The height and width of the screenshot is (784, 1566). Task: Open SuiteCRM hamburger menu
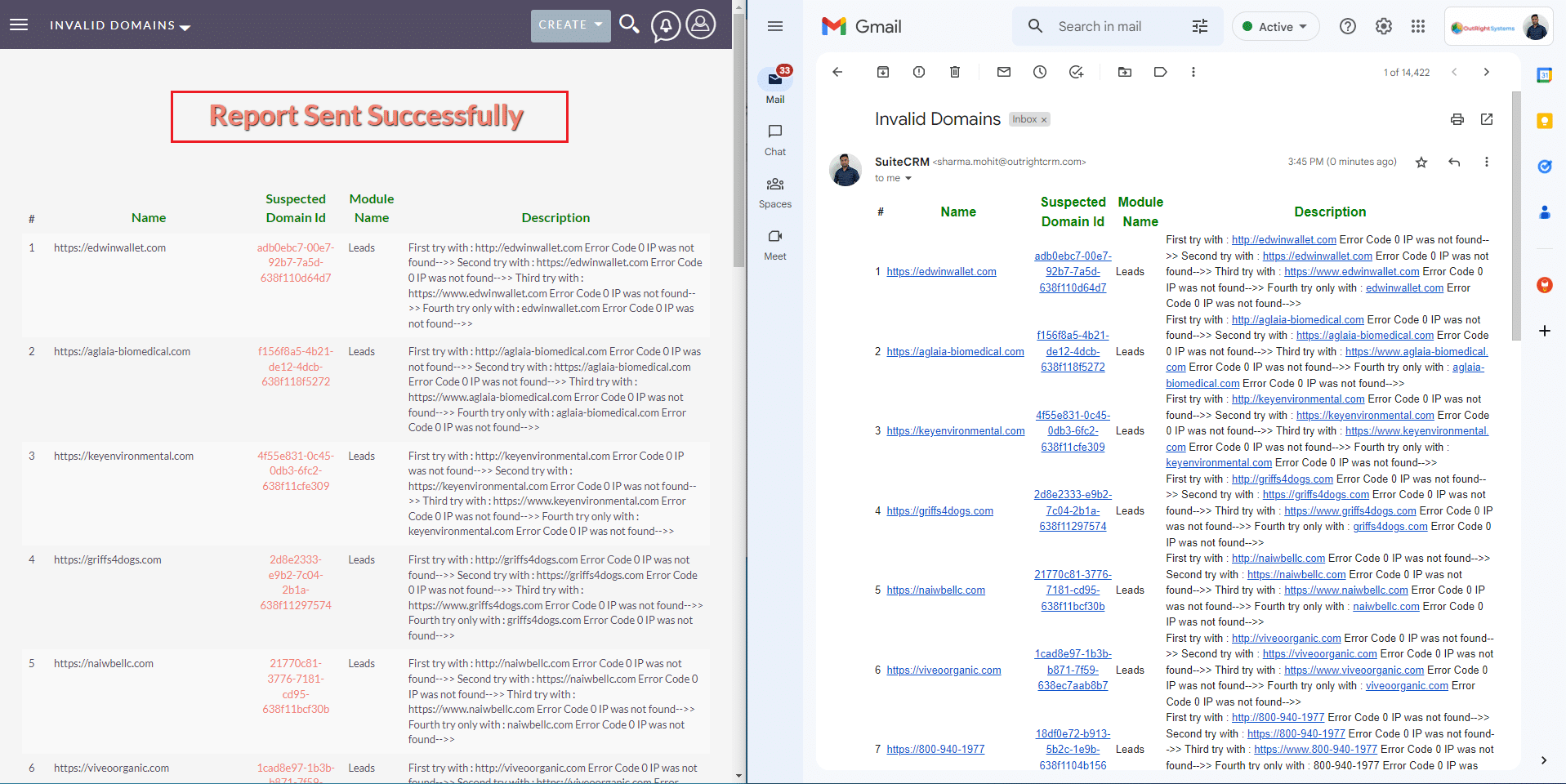point(19,24)
